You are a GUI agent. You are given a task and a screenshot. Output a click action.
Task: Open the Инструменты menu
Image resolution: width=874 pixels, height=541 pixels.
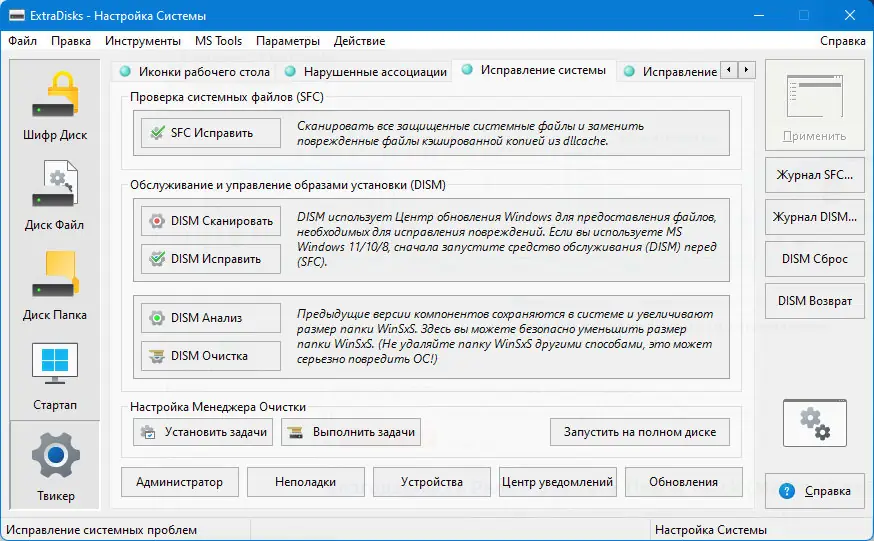(x=144, y=41)
